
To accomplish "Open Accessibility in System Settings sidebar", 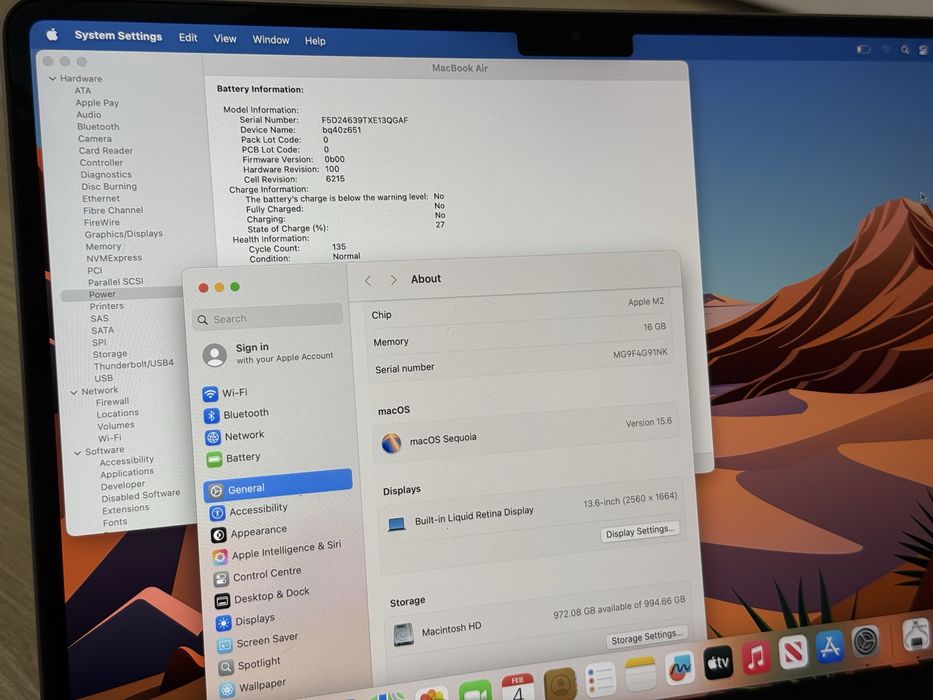I will 258,510.
